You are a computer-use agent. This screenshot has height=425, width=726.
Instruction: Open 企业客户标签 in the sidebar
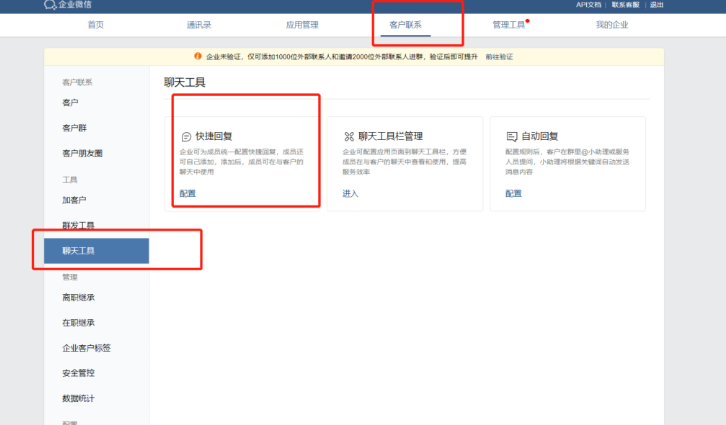pyautogui.click(x=86, y=348)
